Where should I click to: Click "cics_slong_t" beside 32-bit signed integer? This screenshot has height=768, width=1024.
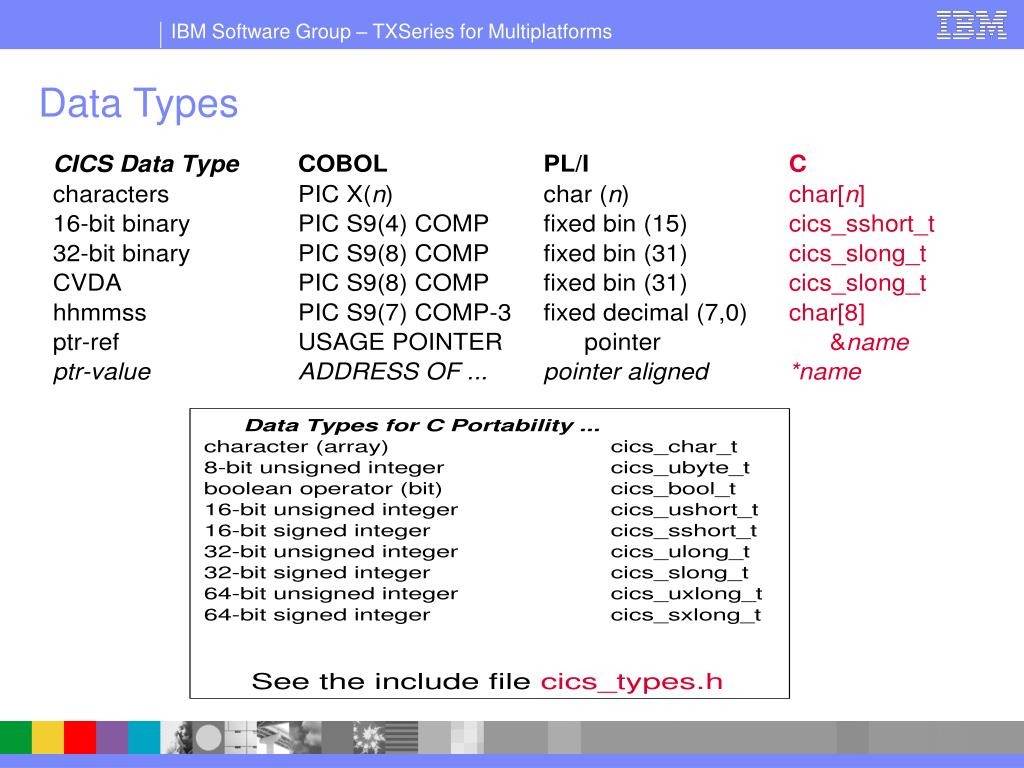pos(679,573)
